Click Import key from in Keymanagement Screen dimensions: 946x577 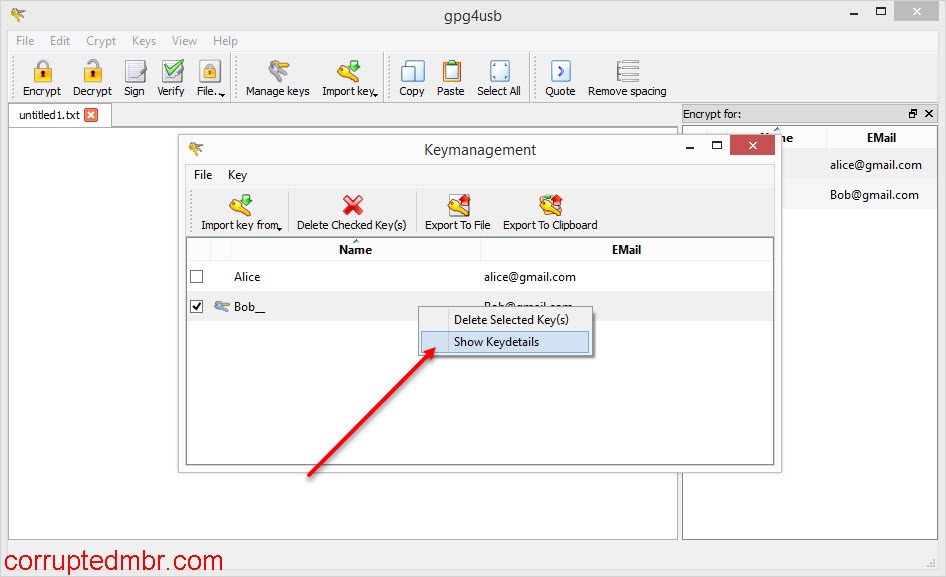240,210
